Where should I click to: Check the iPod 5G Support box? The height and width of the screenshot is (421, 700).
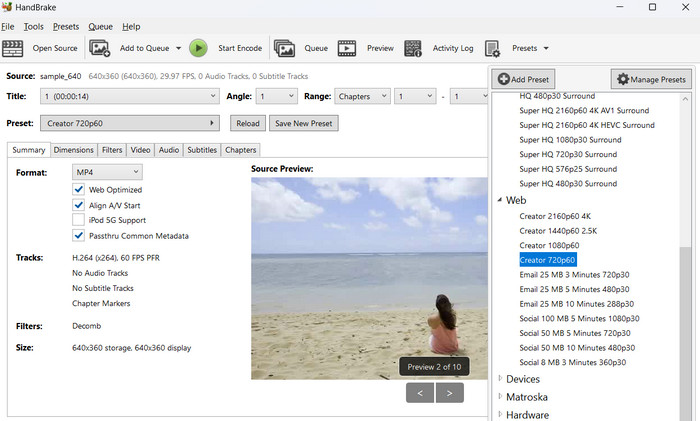79,220
